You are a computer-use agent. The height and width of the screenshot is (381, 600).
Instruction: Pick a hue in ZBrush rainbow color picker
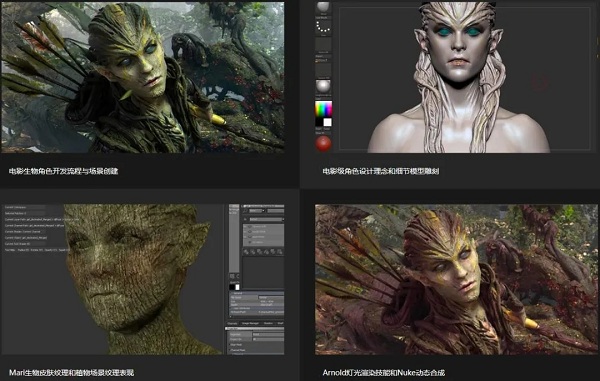click(x=323, y=109)
